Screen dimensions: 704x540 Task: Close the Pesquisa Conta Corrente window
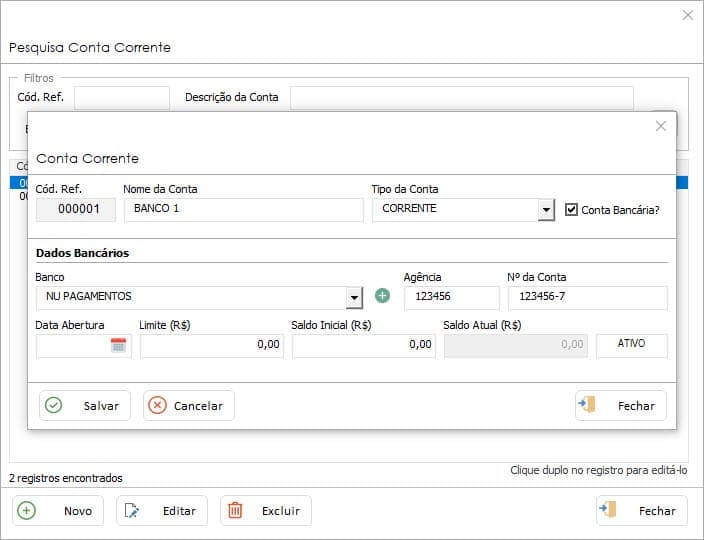pos(687,15)
